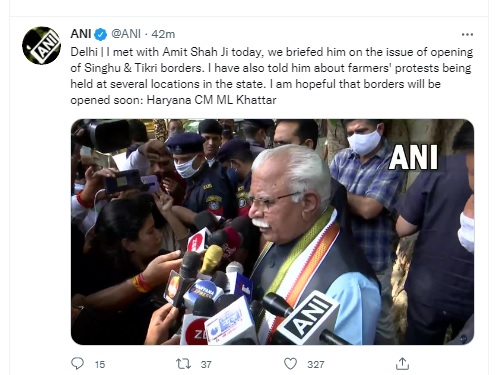The image size is (503, 375).
Task: Click the retweet count 37
Action: tap(206, 364)
